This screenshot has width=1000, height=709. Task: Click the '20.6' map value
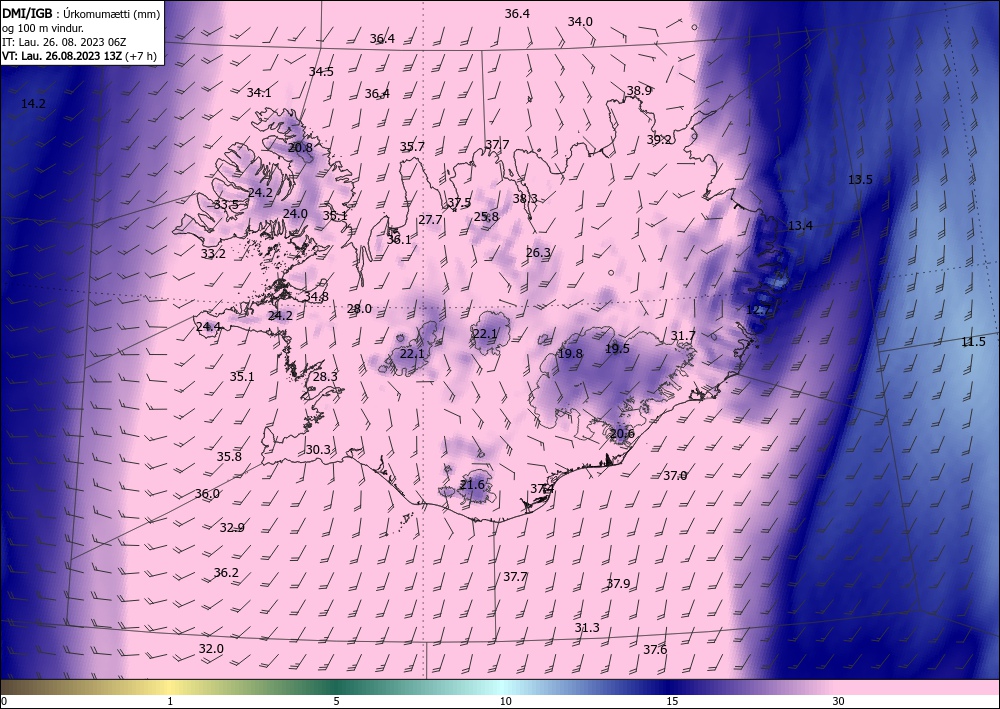(x=622, y=434)
